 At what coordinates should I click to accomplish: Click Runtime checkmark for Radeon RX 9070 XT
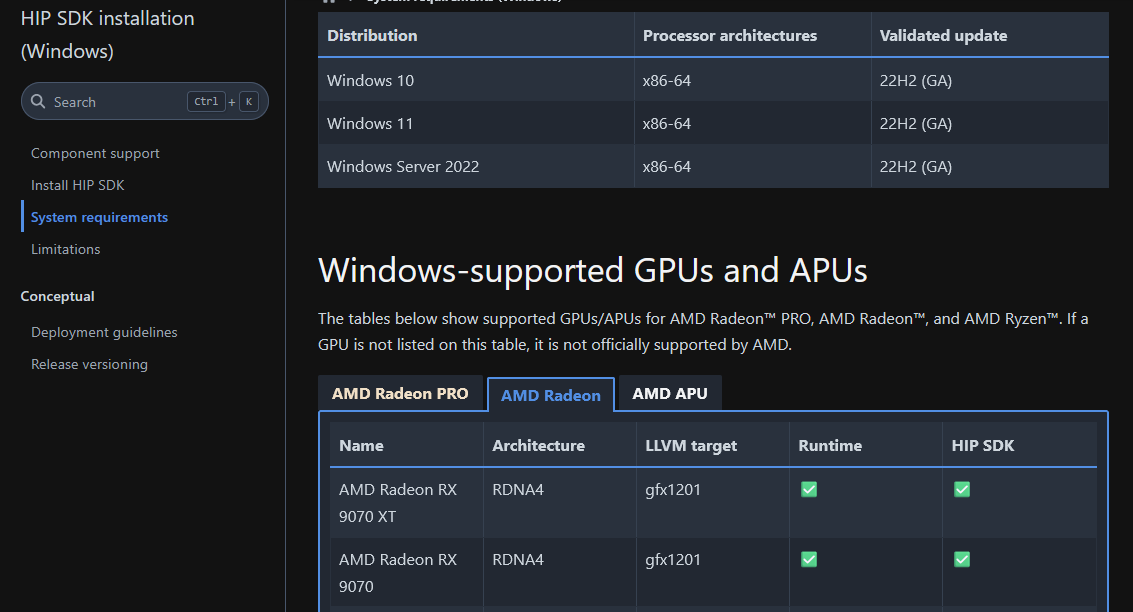click(x=809, y=489)
